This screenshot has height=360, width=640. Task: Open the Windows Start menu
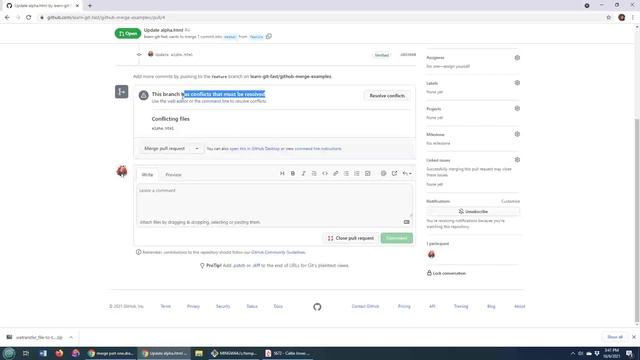tap(9, 353)
